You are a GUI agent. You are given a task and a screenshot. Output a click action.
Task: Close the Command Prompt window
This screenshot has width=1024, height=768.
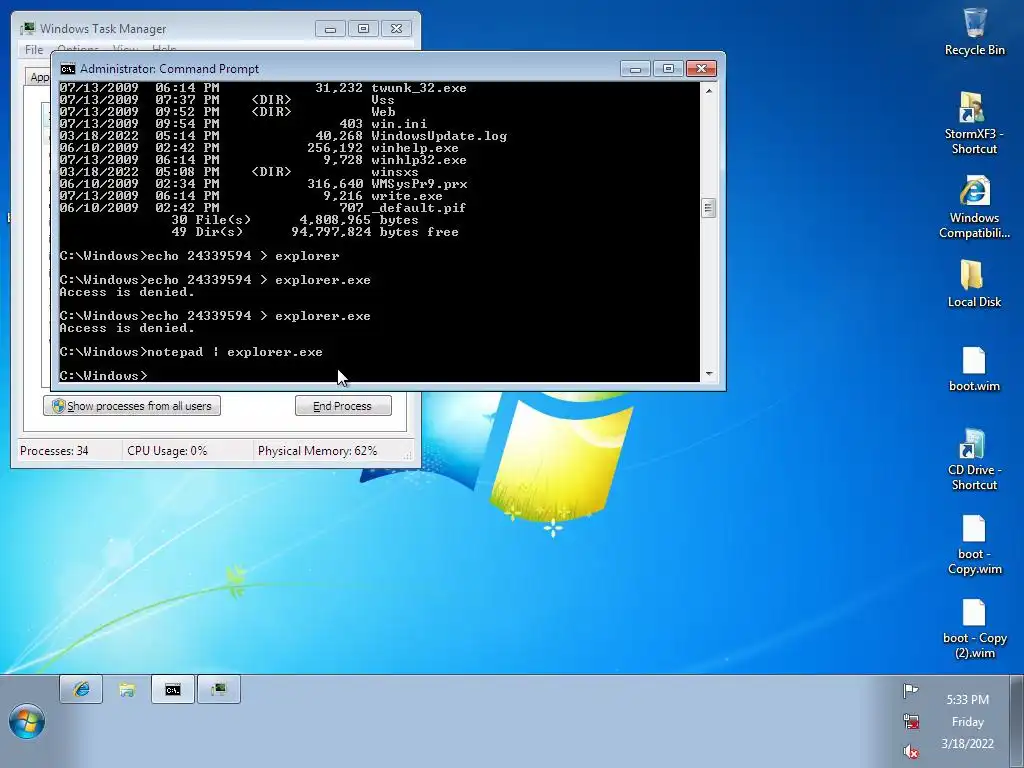click(701, 69)
